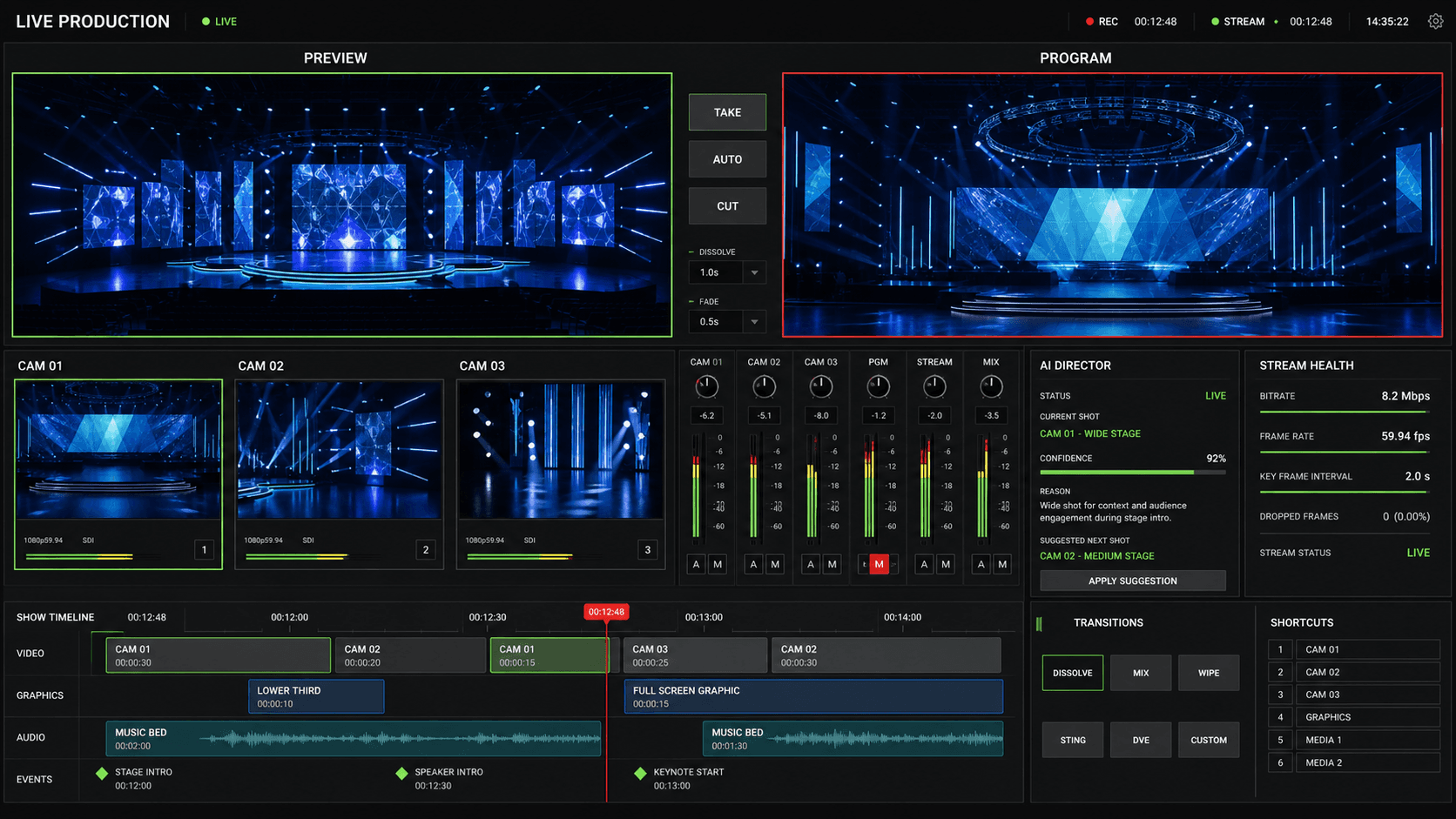The image size is (1456, 819).
Task: Mute the STREAM audio channel
Action: pos(946,564)
